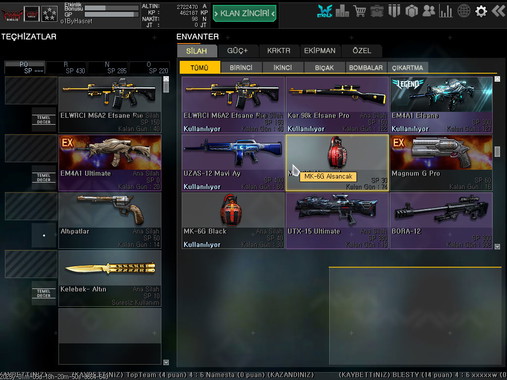Open the gift box package icon
The height and width of the screenshot is (380, 507).
[x=411, y=11]
